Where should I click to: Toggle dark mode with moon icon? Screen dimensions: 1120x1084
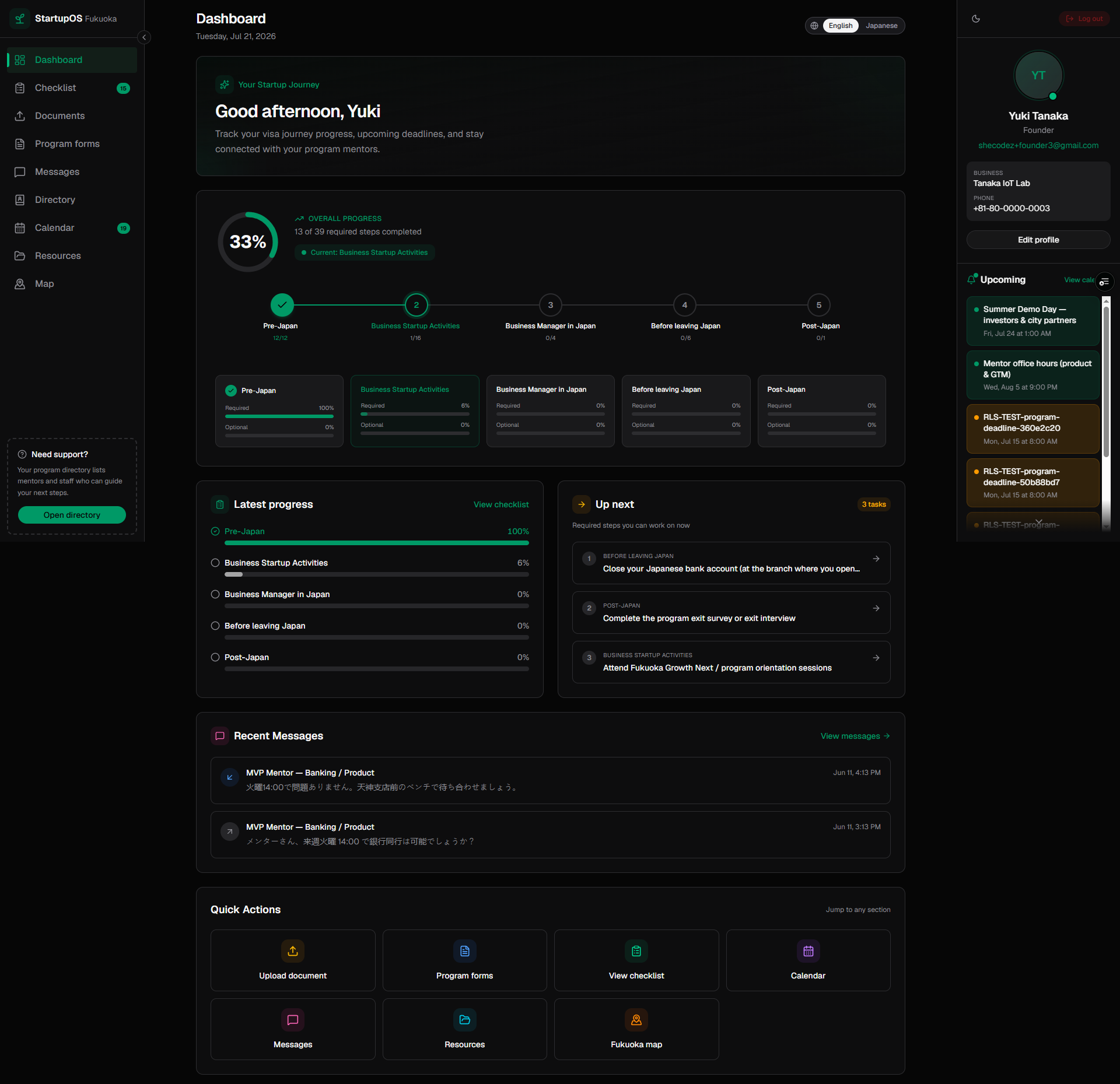976,19
